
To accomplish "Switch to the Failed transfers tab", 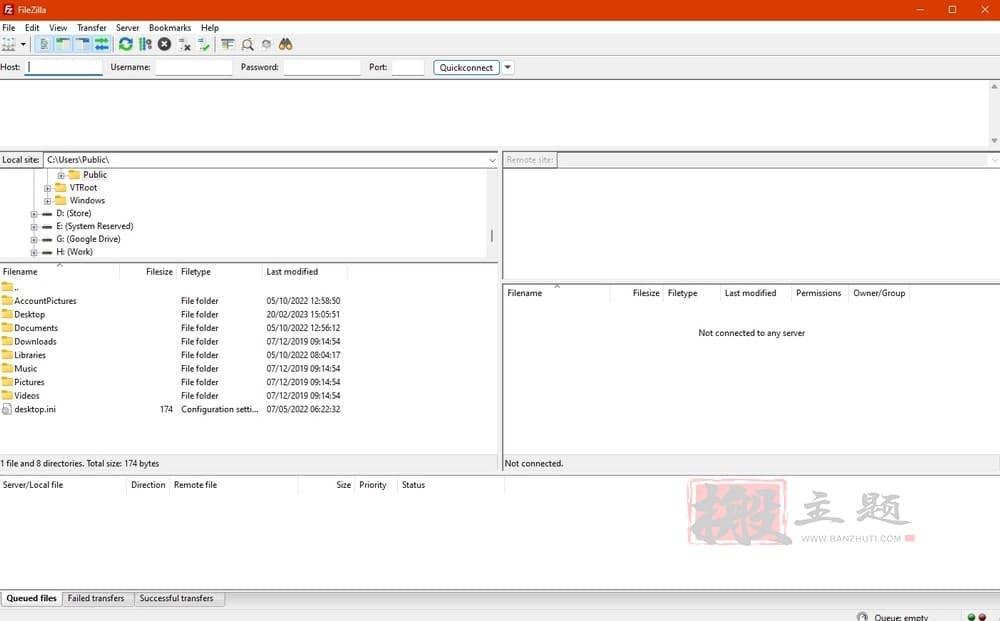I will click(96, 598).
